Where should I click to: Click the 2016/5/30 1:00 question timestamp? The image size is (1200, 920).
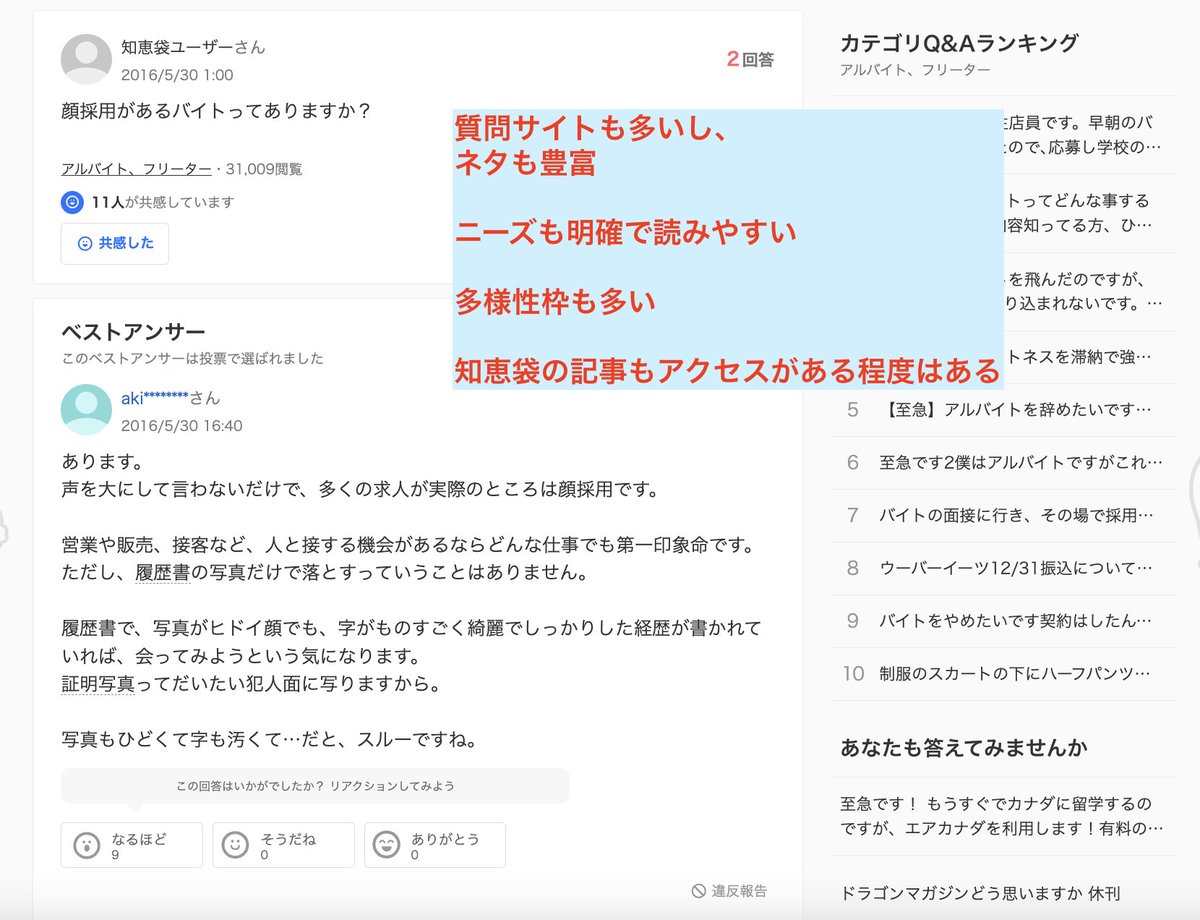click(177, 74)
